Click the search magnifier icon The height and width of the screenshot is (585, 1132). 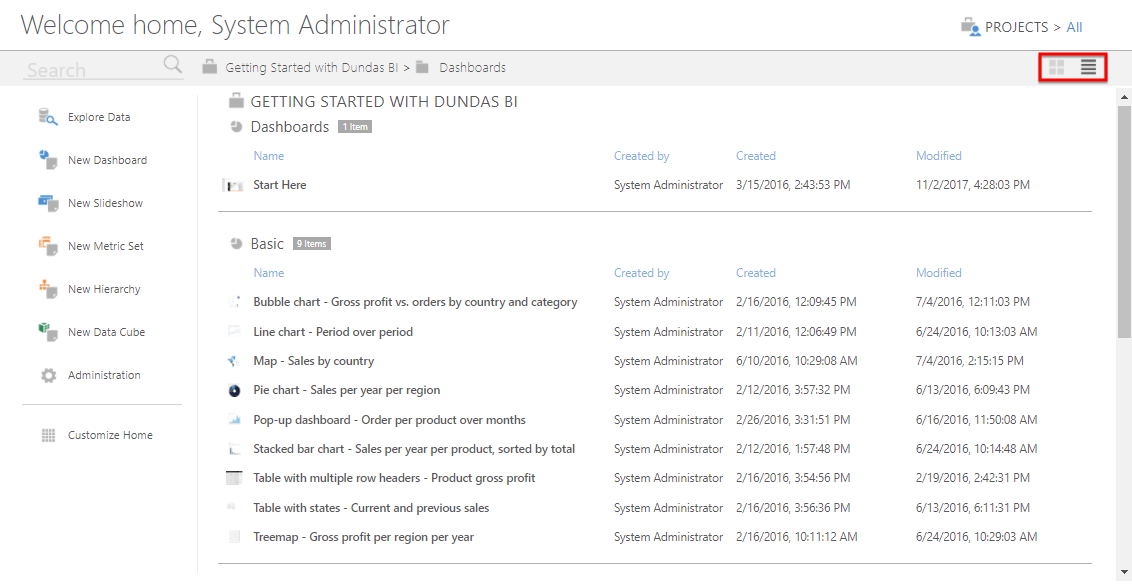(x=173, y=65)
